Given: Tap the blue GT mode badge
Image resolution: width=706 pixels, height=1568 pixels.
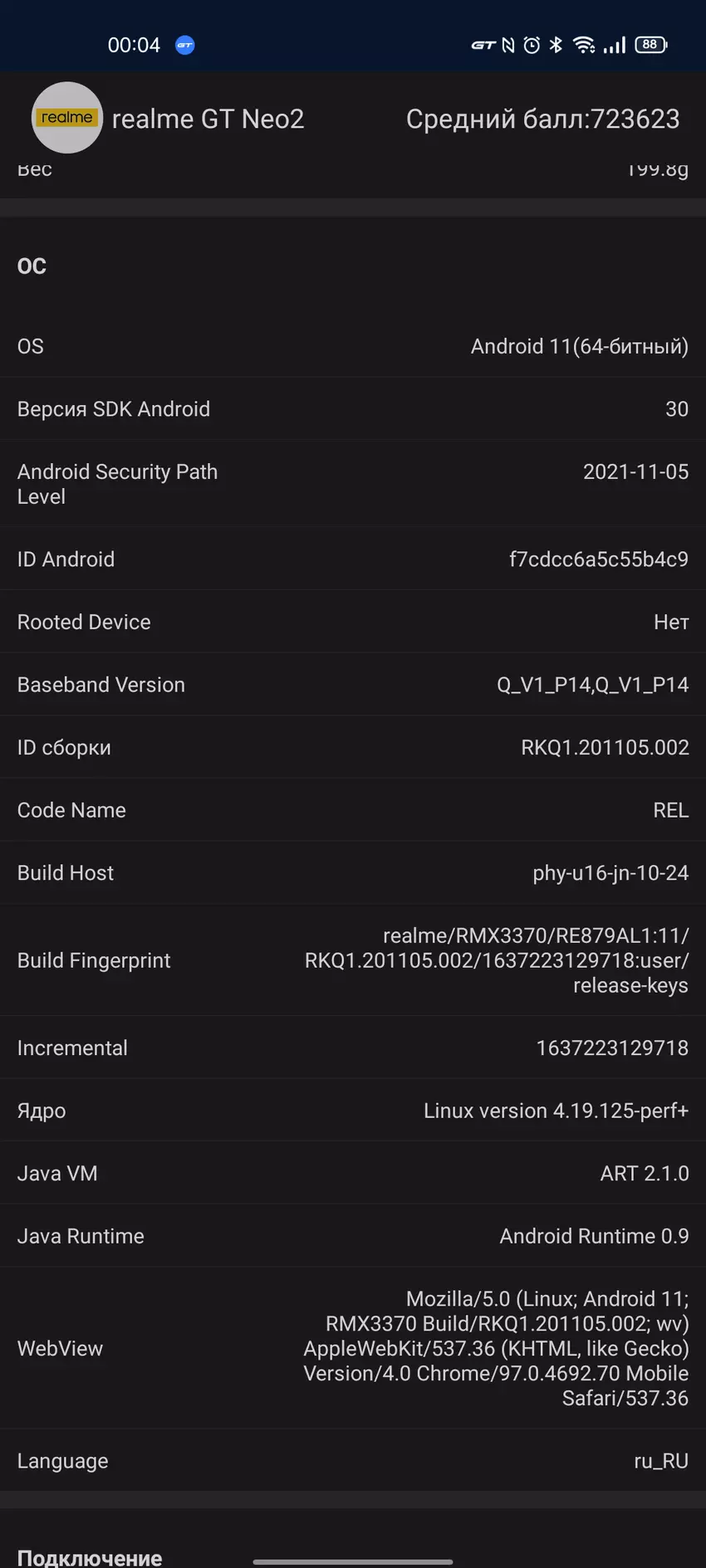Looking at the screenshot, I should tap(185, 46).
